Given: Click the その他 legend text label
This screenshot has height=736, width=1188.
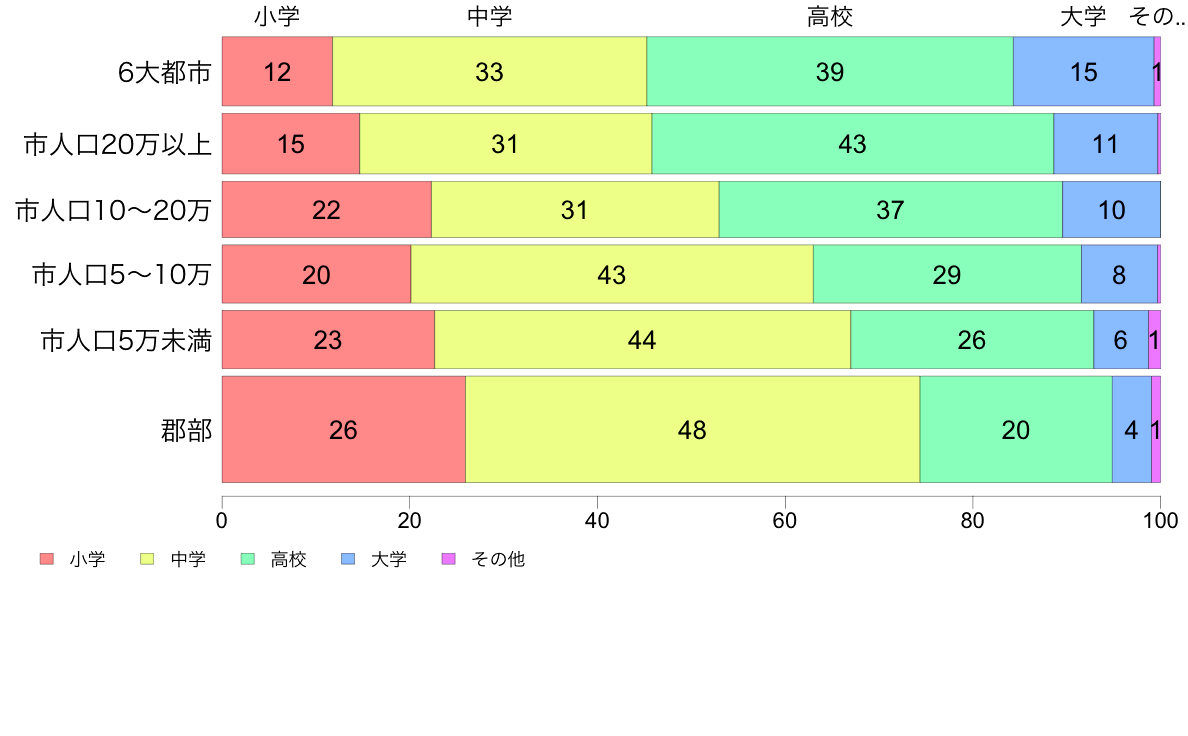Looking at the screenshot, I should pyautogui.click(x=498, y=559).
